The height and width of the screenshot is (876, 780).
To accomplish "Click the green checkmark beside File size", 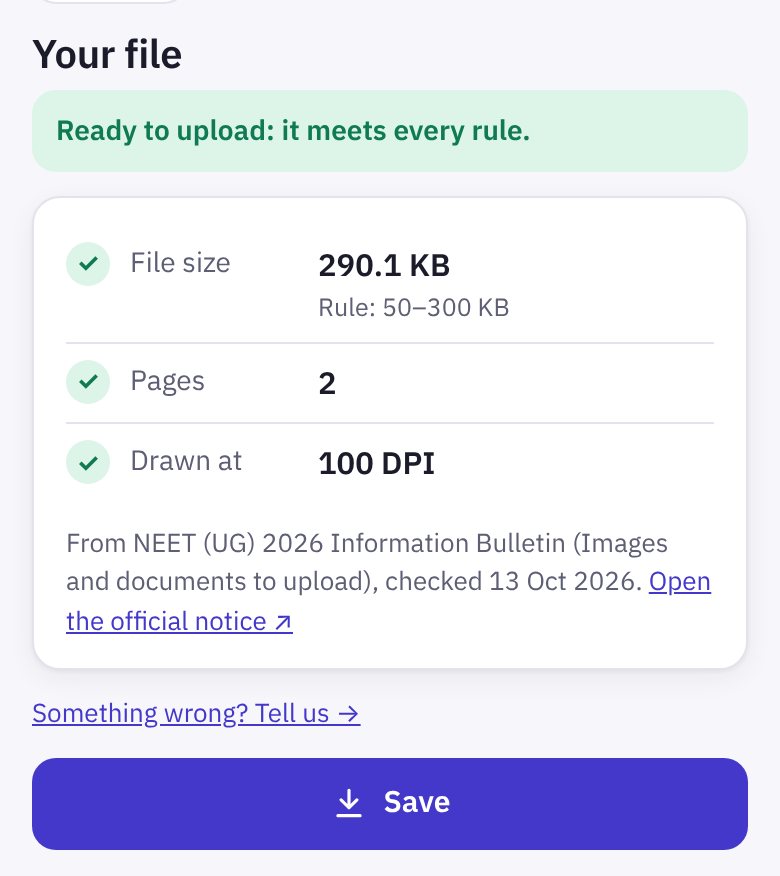I will click(x=88, y=264).
